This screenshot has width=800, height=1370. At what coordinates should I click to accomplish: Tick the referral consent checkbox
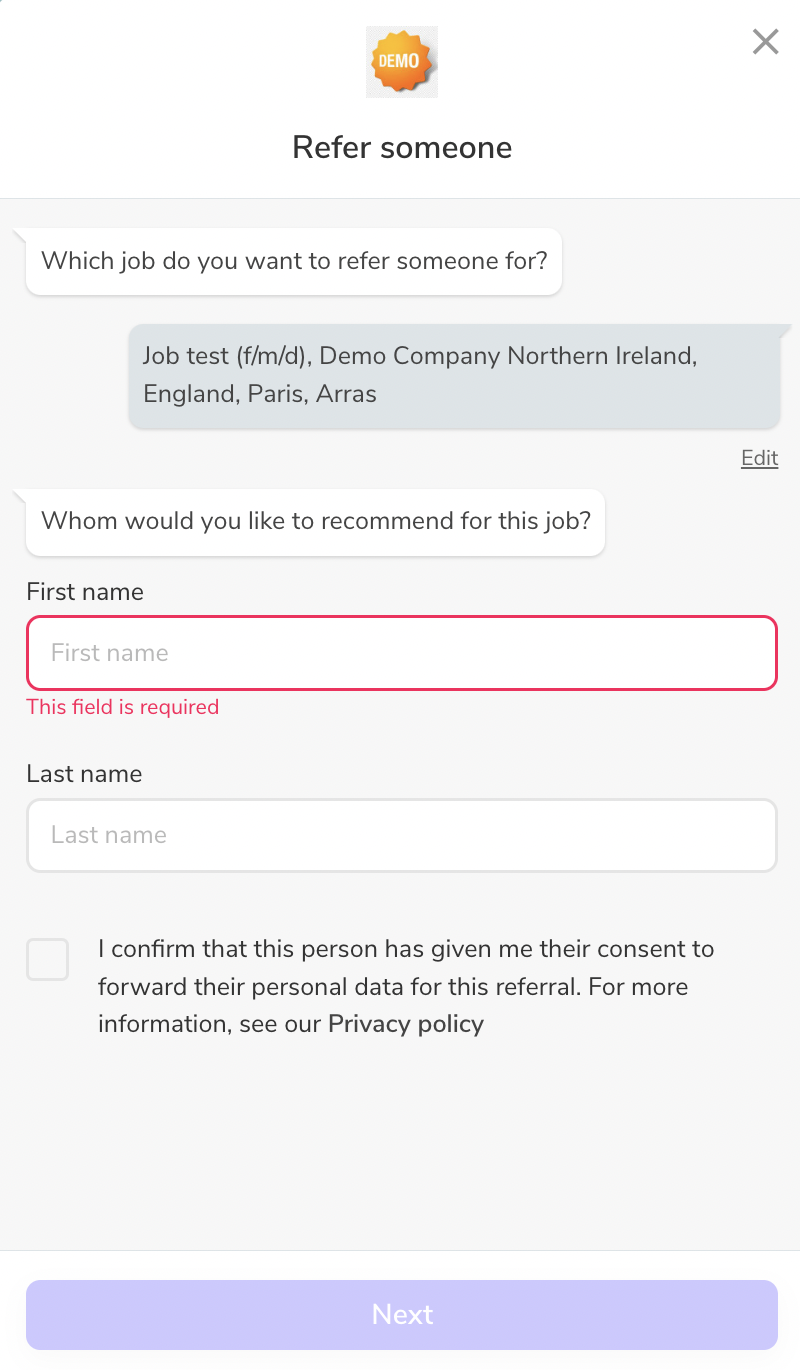point(48,959)
